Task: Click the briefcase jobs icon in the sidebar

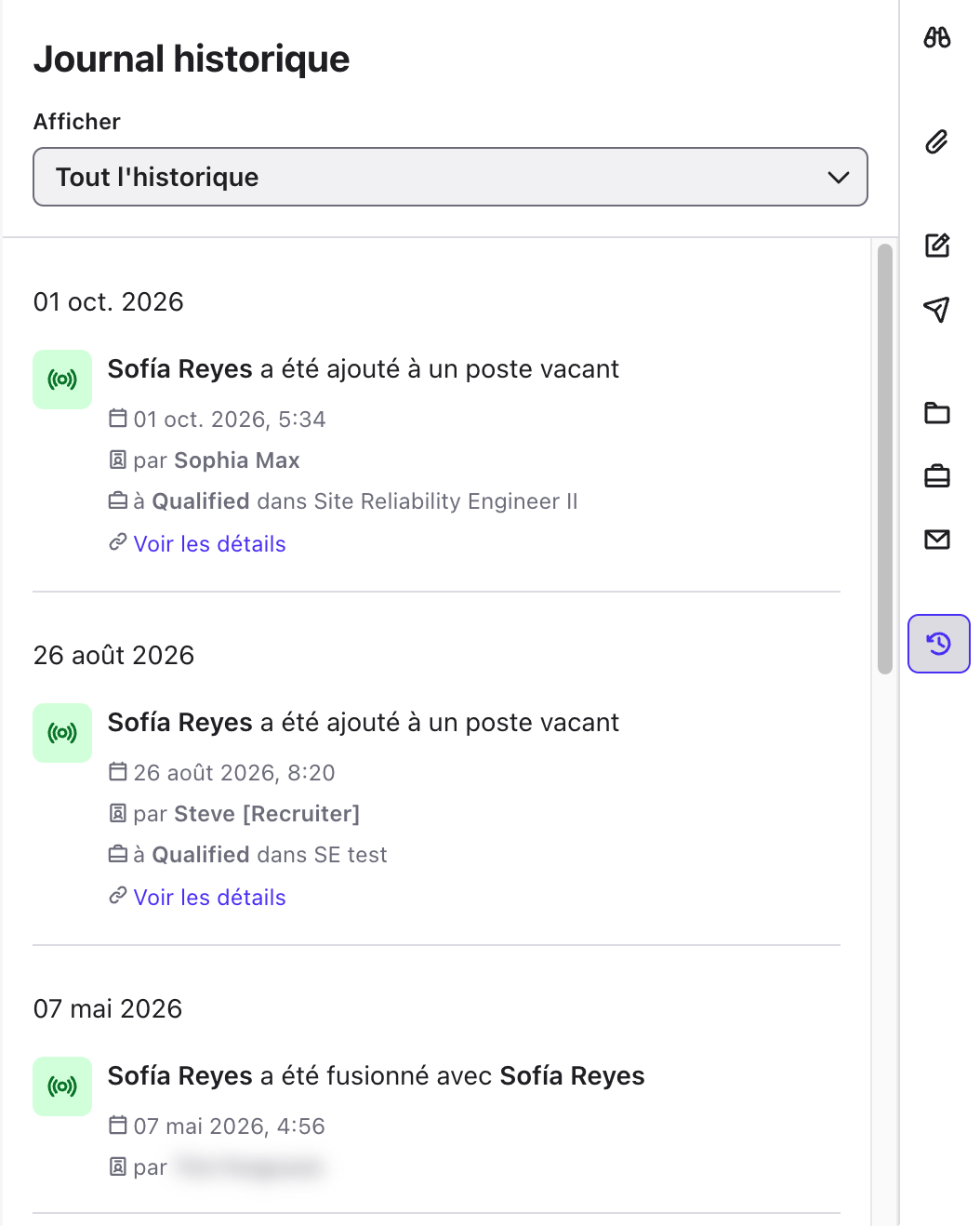Action: [x=937, y=477]
